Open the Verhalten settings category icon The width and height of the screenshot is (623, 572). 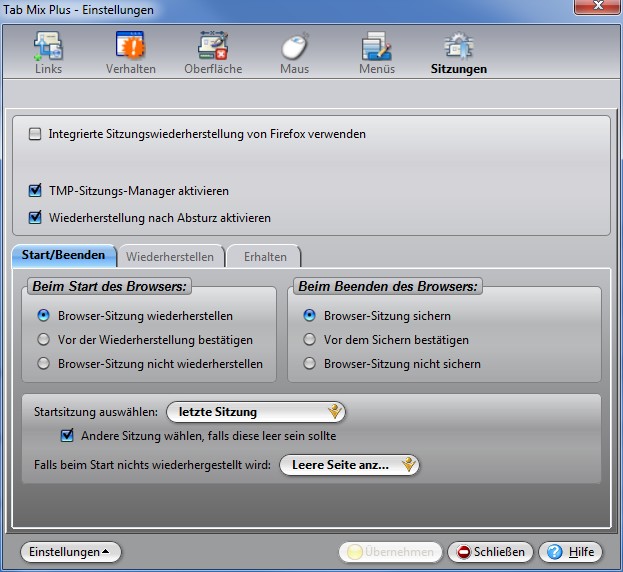[x=131, y=53]
